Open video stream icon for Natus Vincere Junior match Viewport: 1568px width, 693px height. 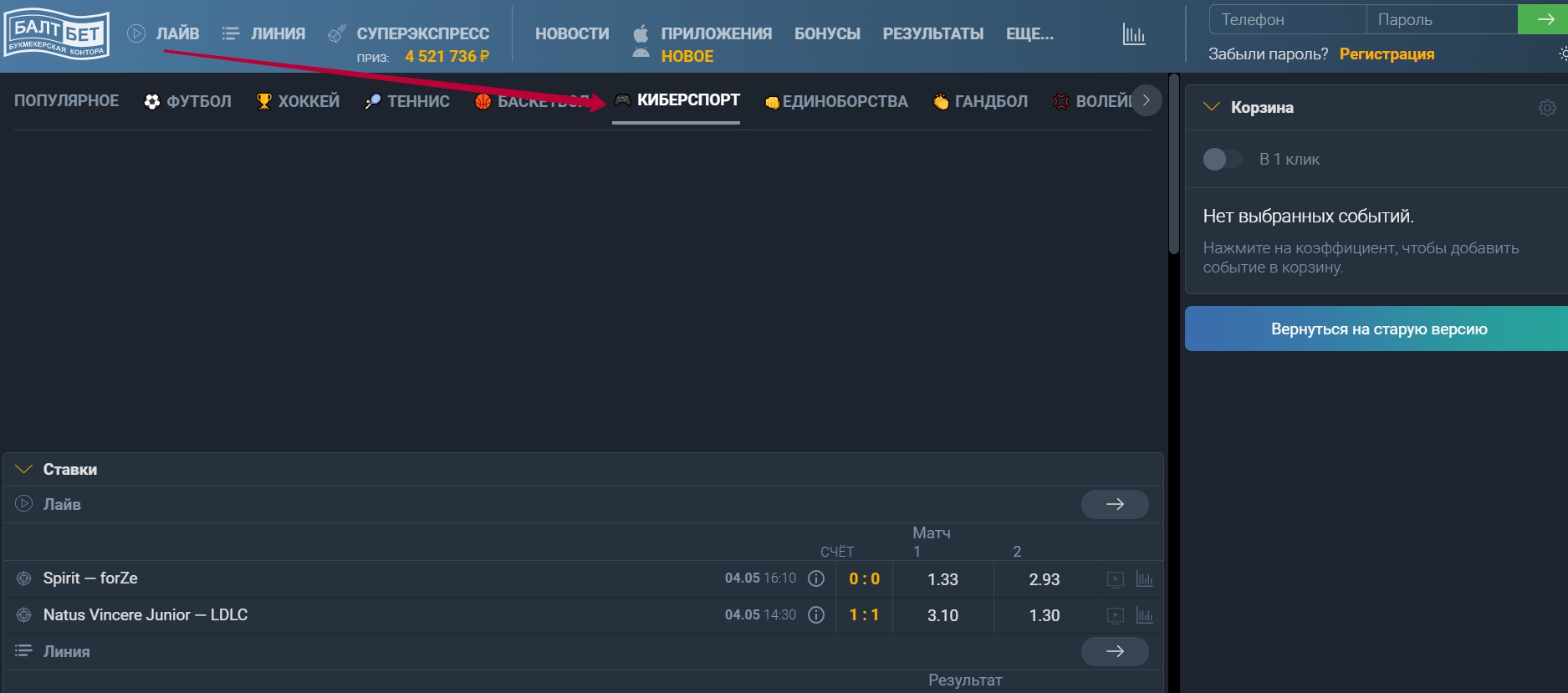point(1116,615)
